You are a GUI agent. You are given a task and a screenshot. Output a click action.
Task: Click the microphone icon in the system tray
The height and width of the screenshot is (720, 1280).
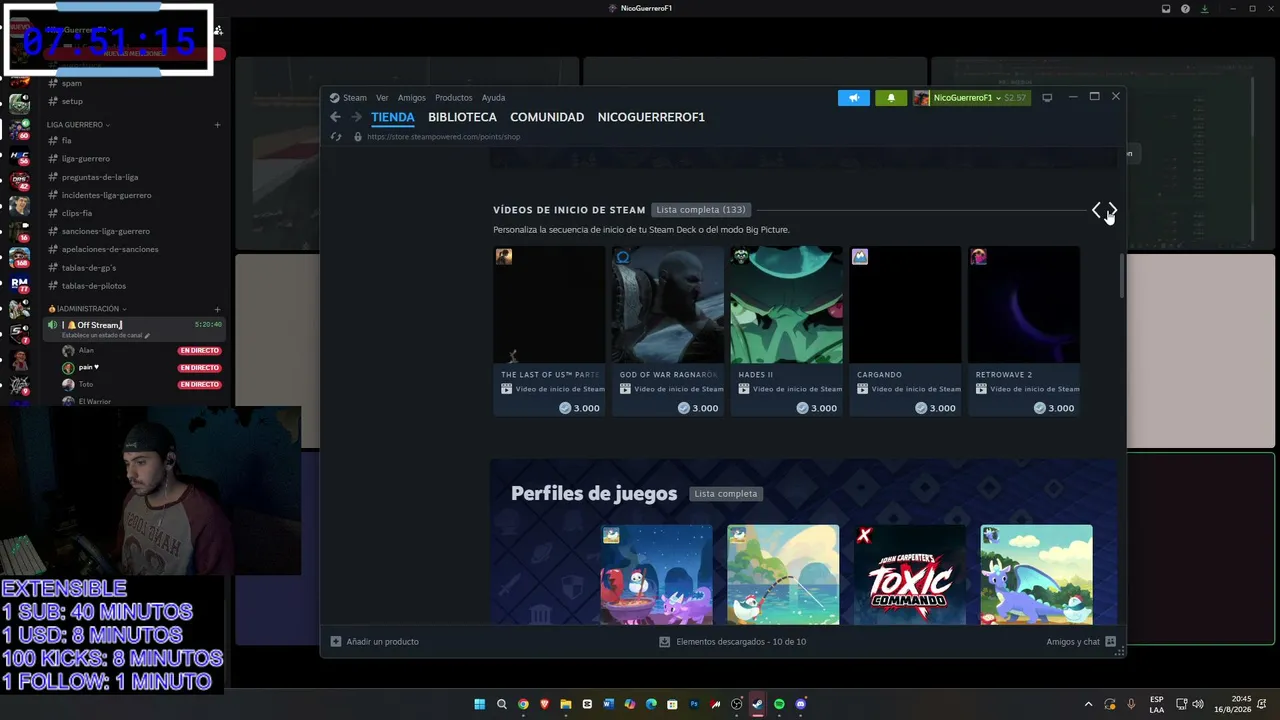pos(1131,704)
